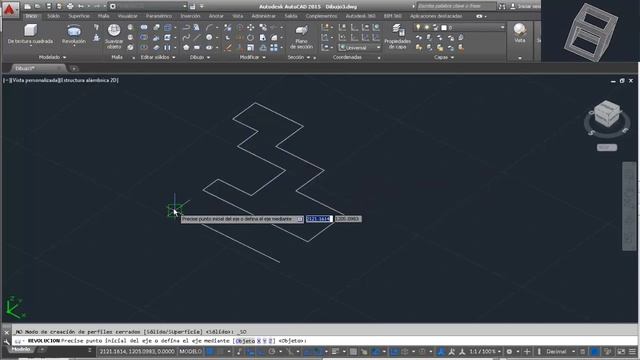
Task: Open the Insertar ribbon tab
Action: pos(190,16)
